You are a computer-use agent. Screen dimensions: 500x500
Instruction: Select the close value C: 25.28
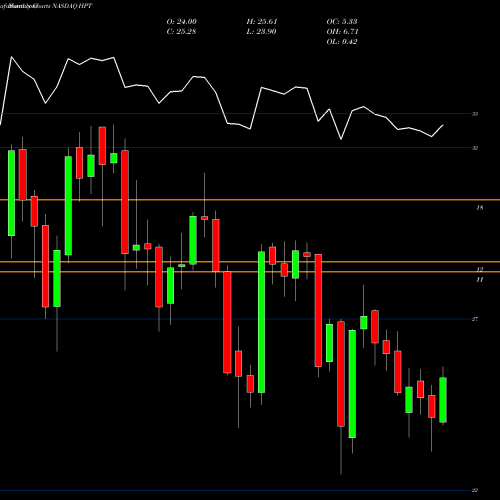tap(181, 32)
